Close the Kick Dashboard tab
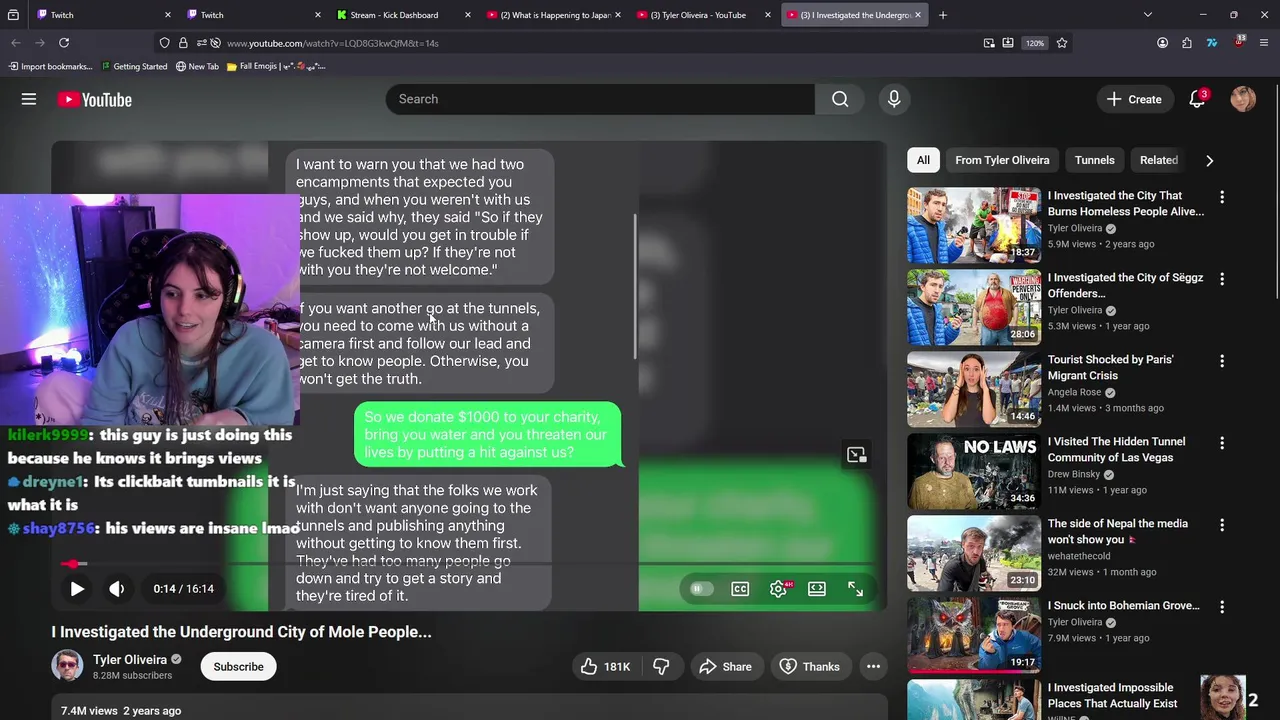The height and width of the screenshot is (720, 1280). [467, 15]
